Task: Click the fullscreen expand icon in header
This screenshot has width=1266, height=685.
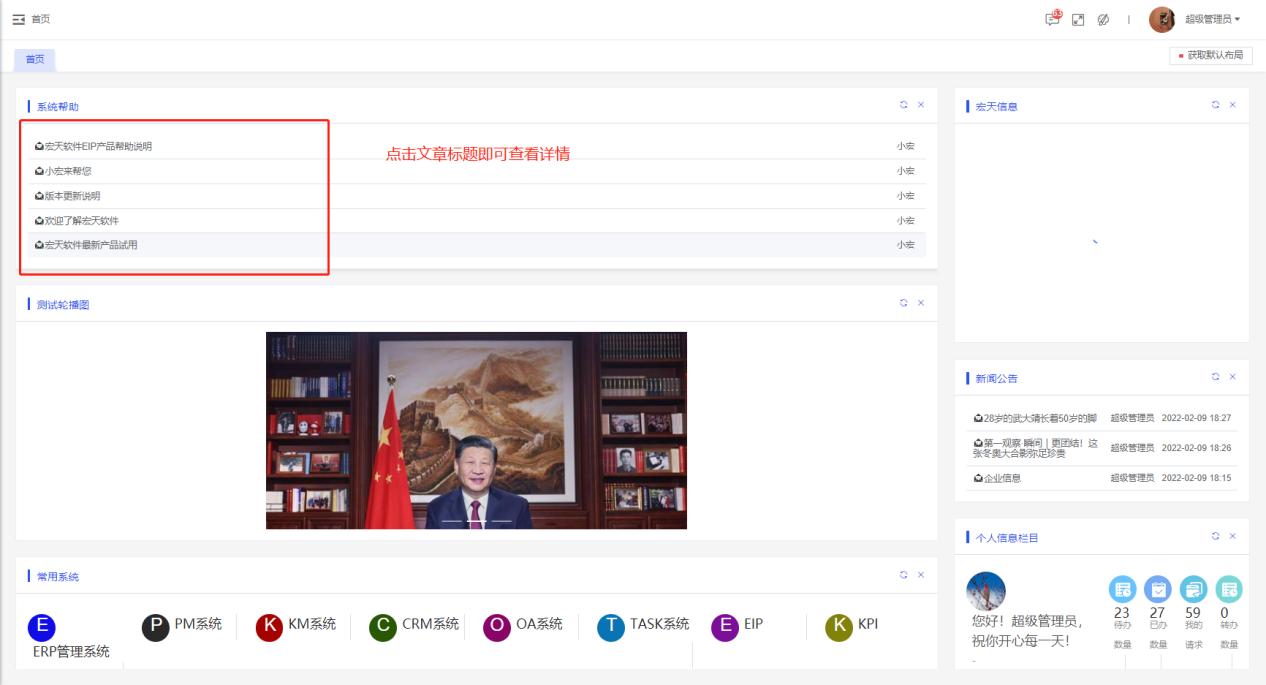Action: (x=1078, y=20)
